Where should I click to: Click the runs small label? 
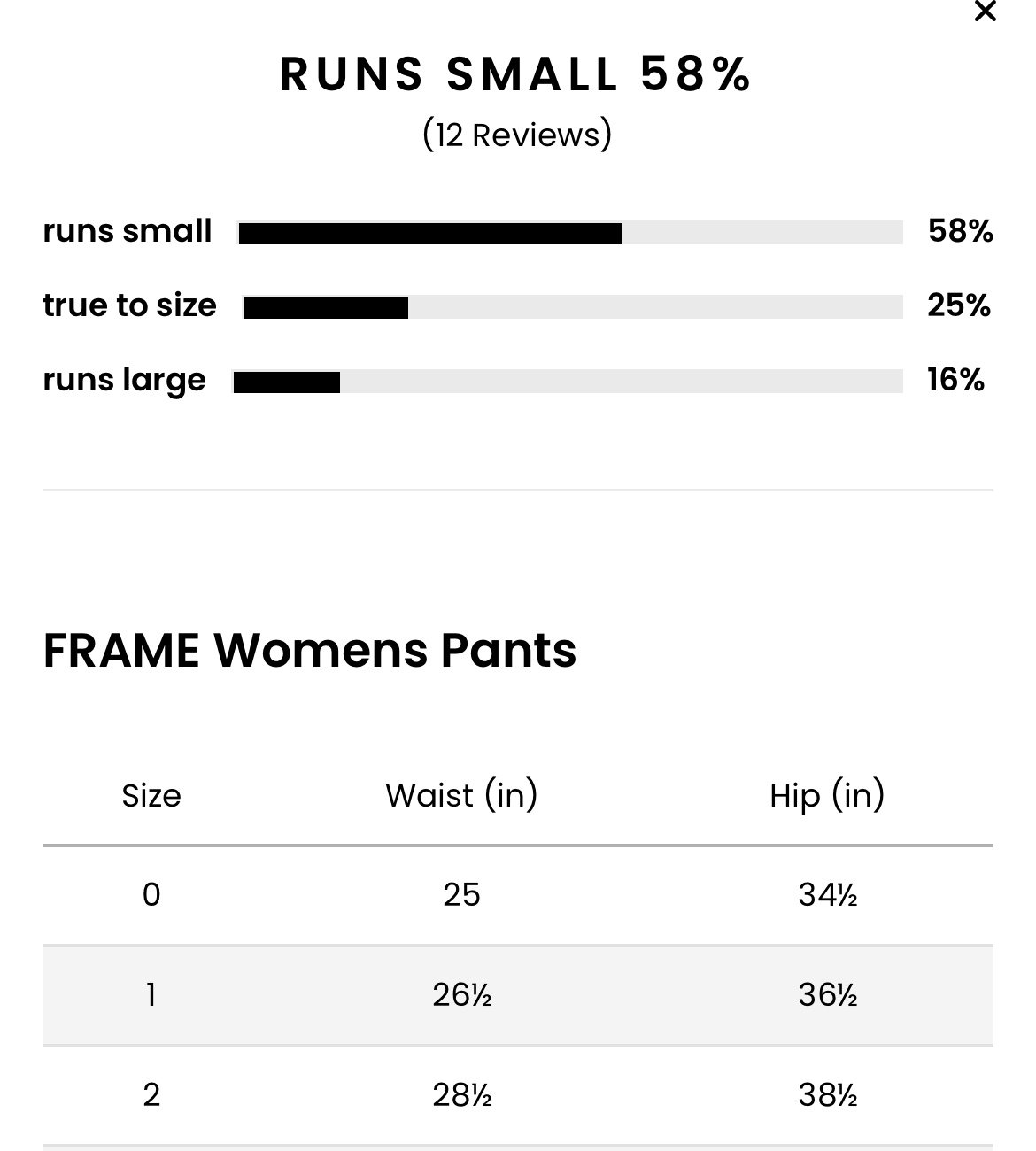[128, 231]
